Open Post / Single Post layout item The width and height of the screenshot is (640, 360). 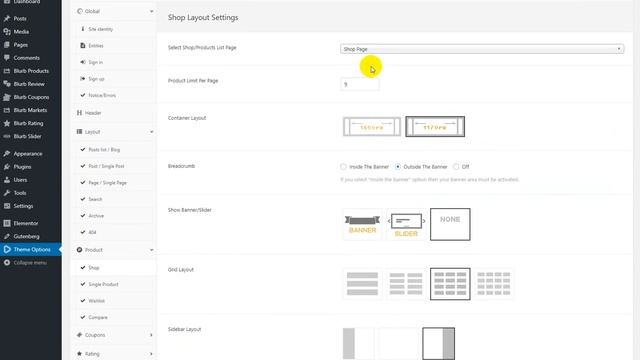pos(113,166)
